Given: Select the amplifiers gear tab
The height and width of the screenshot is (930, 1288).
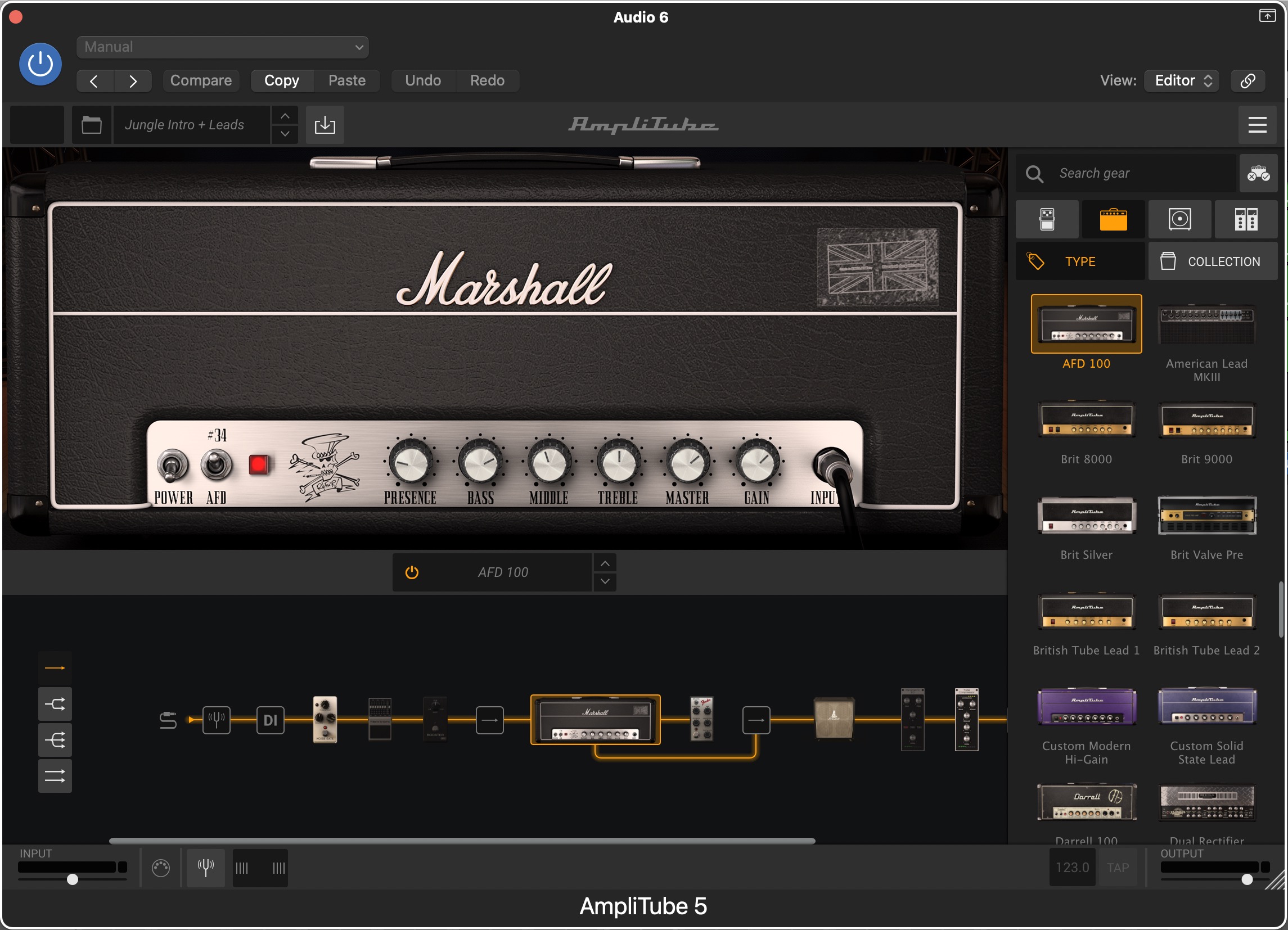Looking at the screenshot, I should 1113,220.
